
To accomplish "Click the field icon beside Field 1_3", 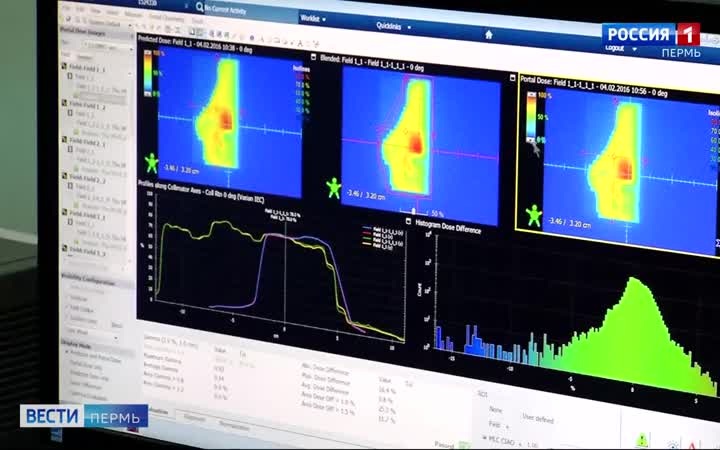I will [65, 212].
